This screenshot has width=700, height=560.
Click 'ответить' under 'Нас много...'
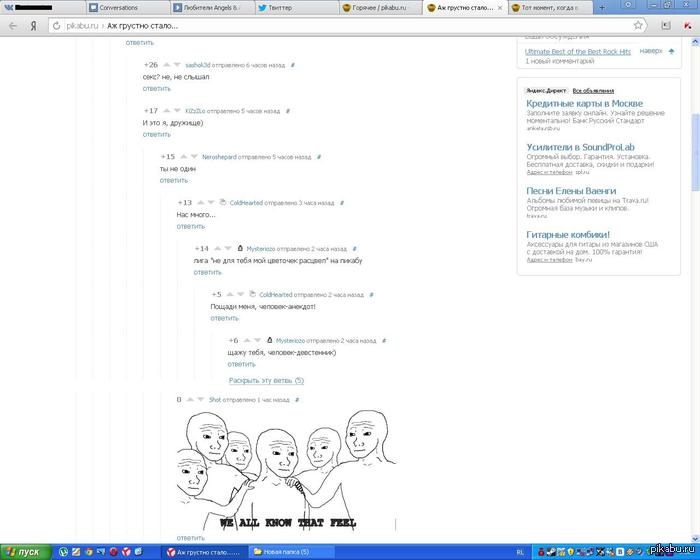[x=191, y=226]
